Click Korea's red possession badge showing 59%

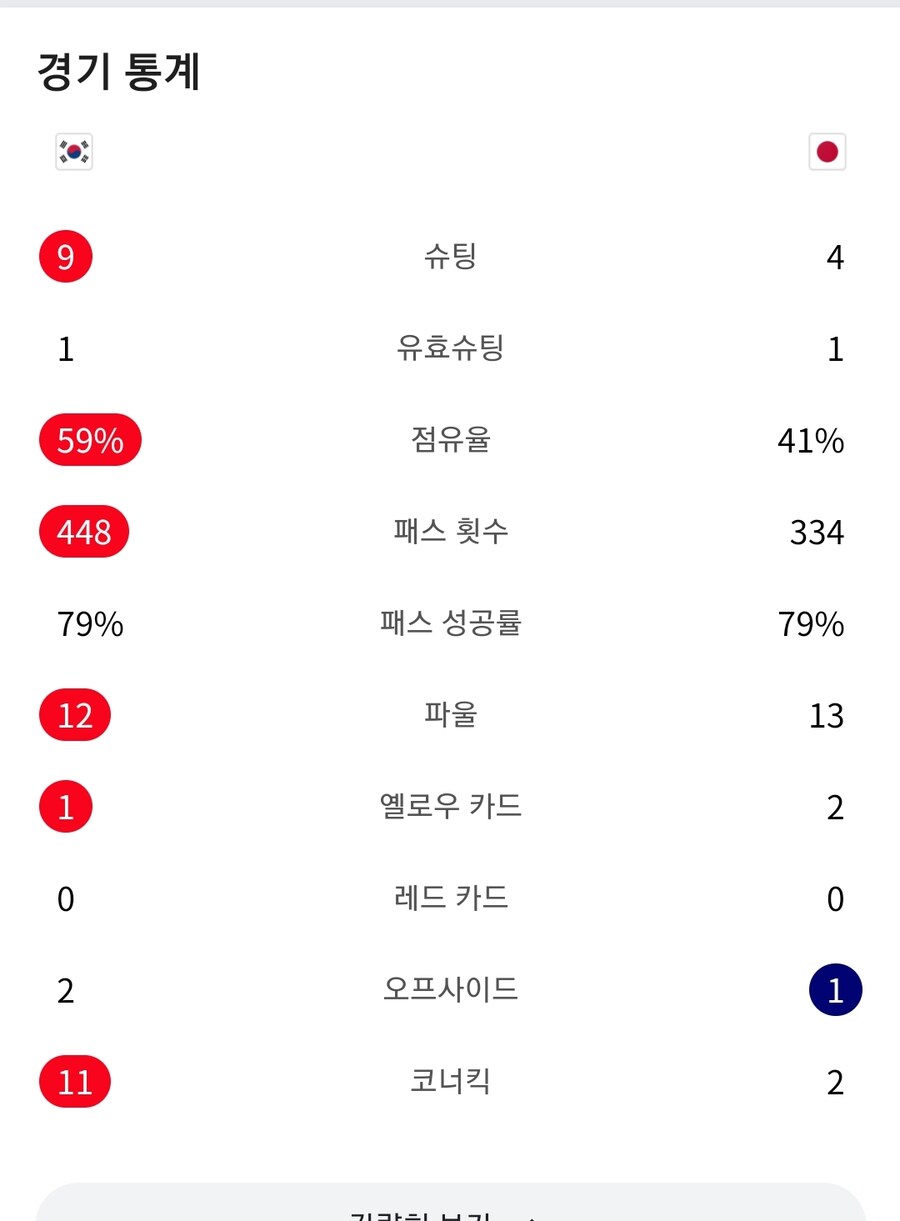point(89,440)
